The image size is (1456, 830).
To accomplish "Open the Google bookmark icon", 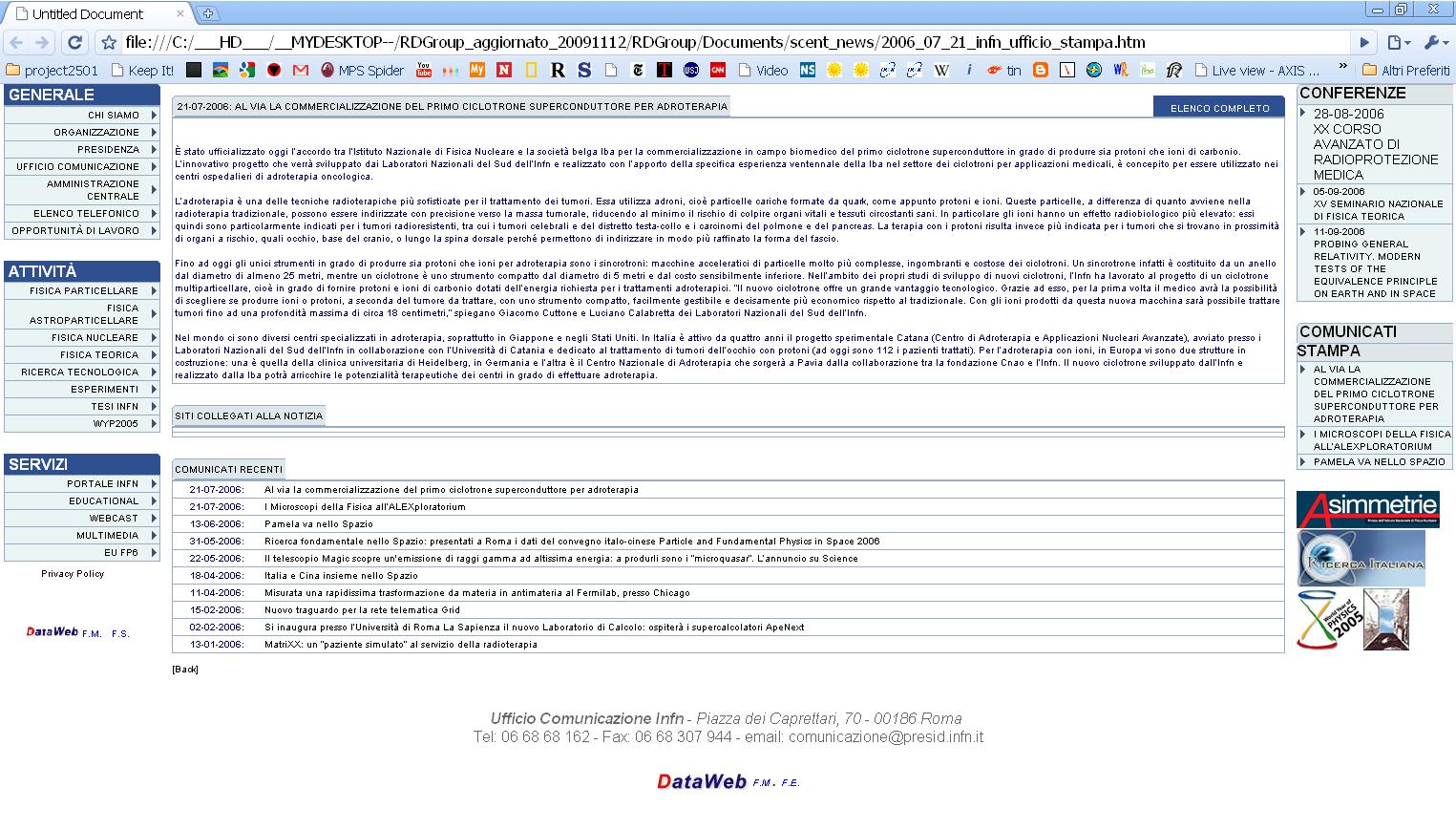I will pyautogui.click(x=246, y=70).
